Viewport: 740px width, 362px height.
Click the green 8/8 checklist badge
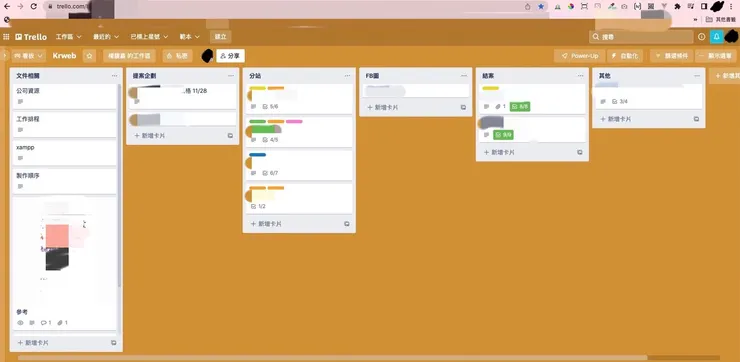coord(520,107)
